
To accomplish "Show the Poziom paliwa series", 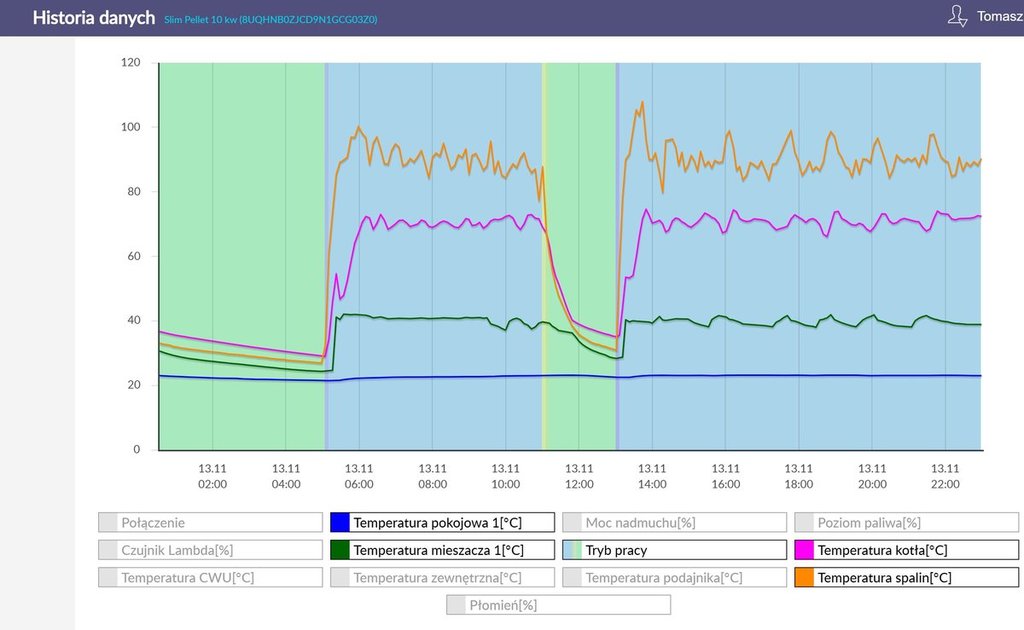I will click(906, 522).
